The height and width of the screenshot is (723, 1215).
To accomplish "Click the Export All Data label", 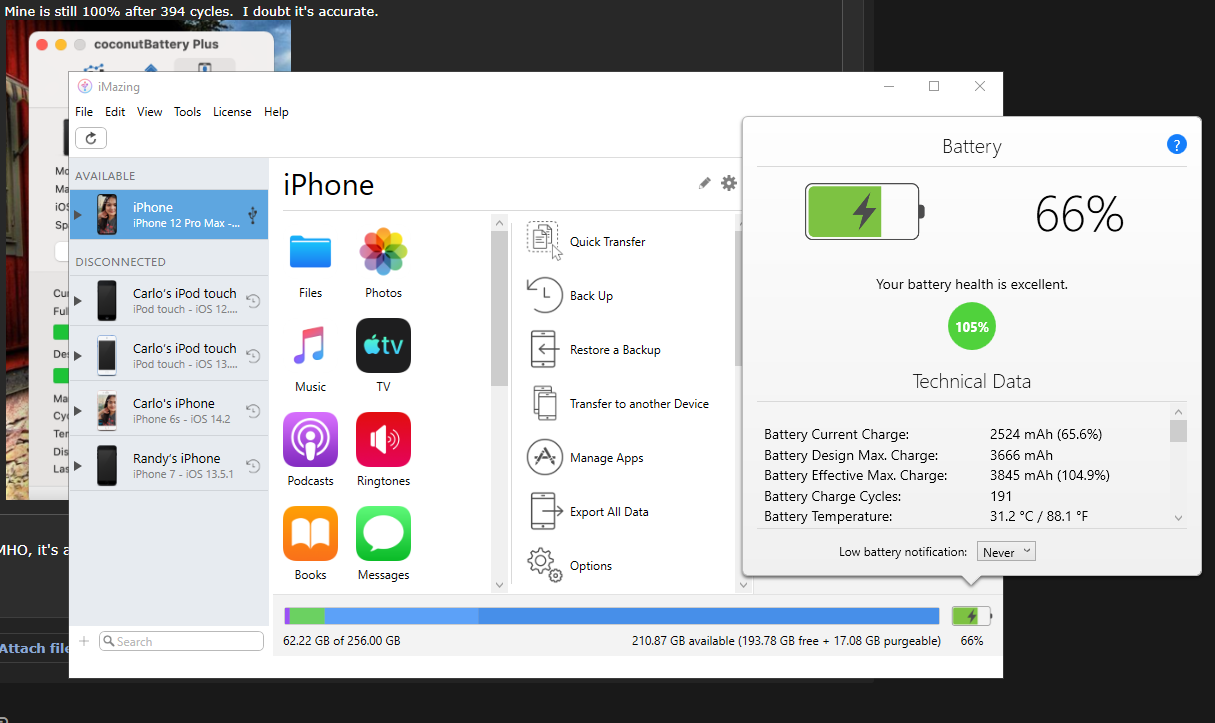I will 609,512.
